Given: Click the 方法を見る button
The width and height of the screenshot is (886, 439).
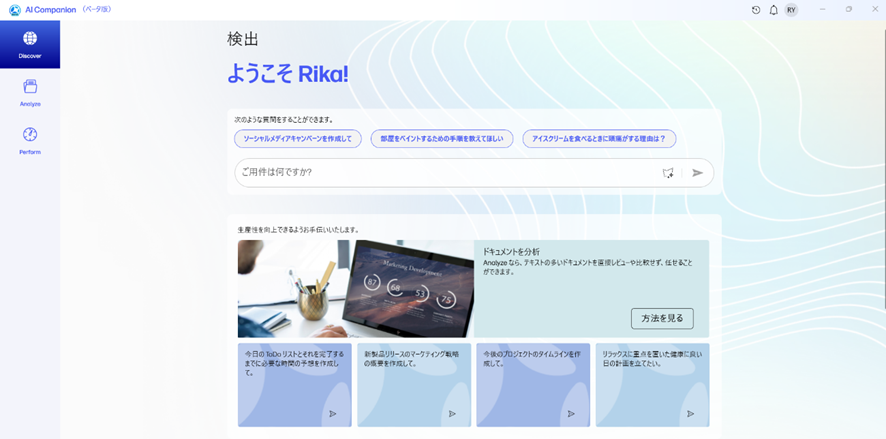Looking at the screenshot, I should coord(662,318).
